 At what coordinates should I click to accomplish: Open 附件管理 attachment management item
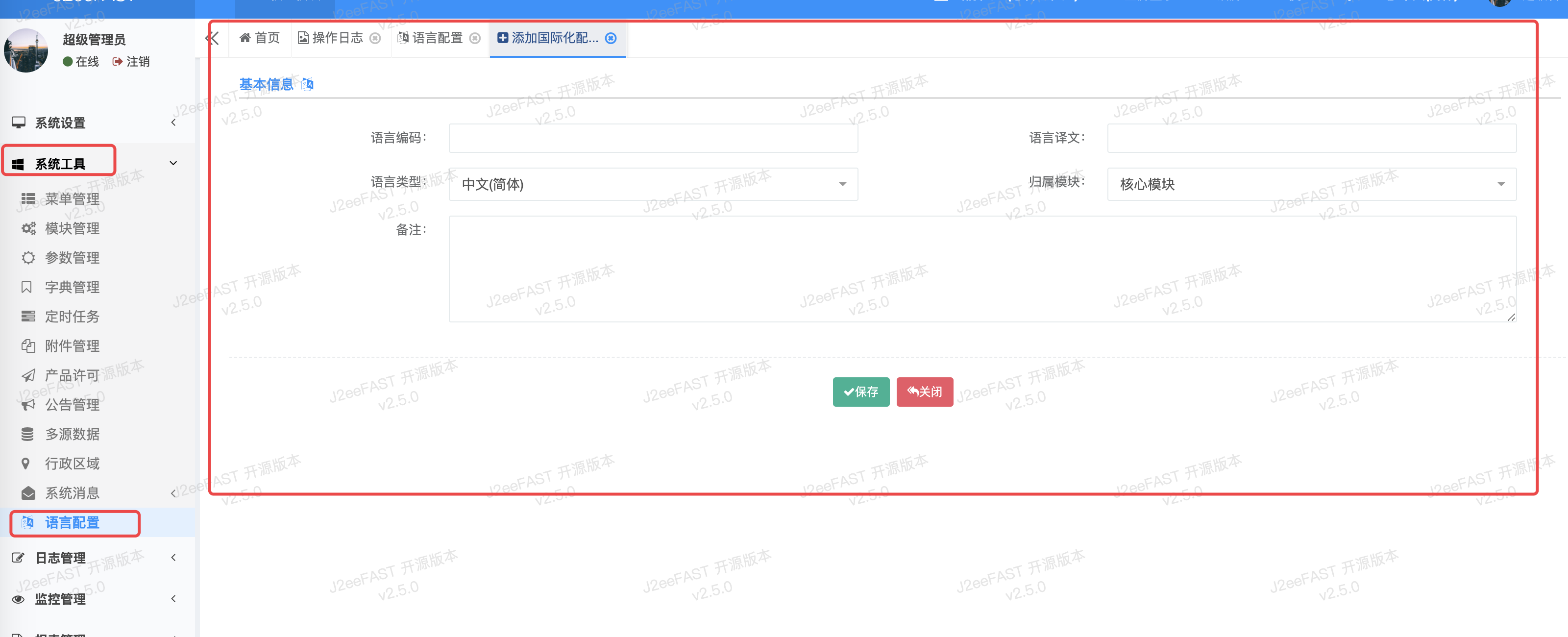click(x=72, y=346)
